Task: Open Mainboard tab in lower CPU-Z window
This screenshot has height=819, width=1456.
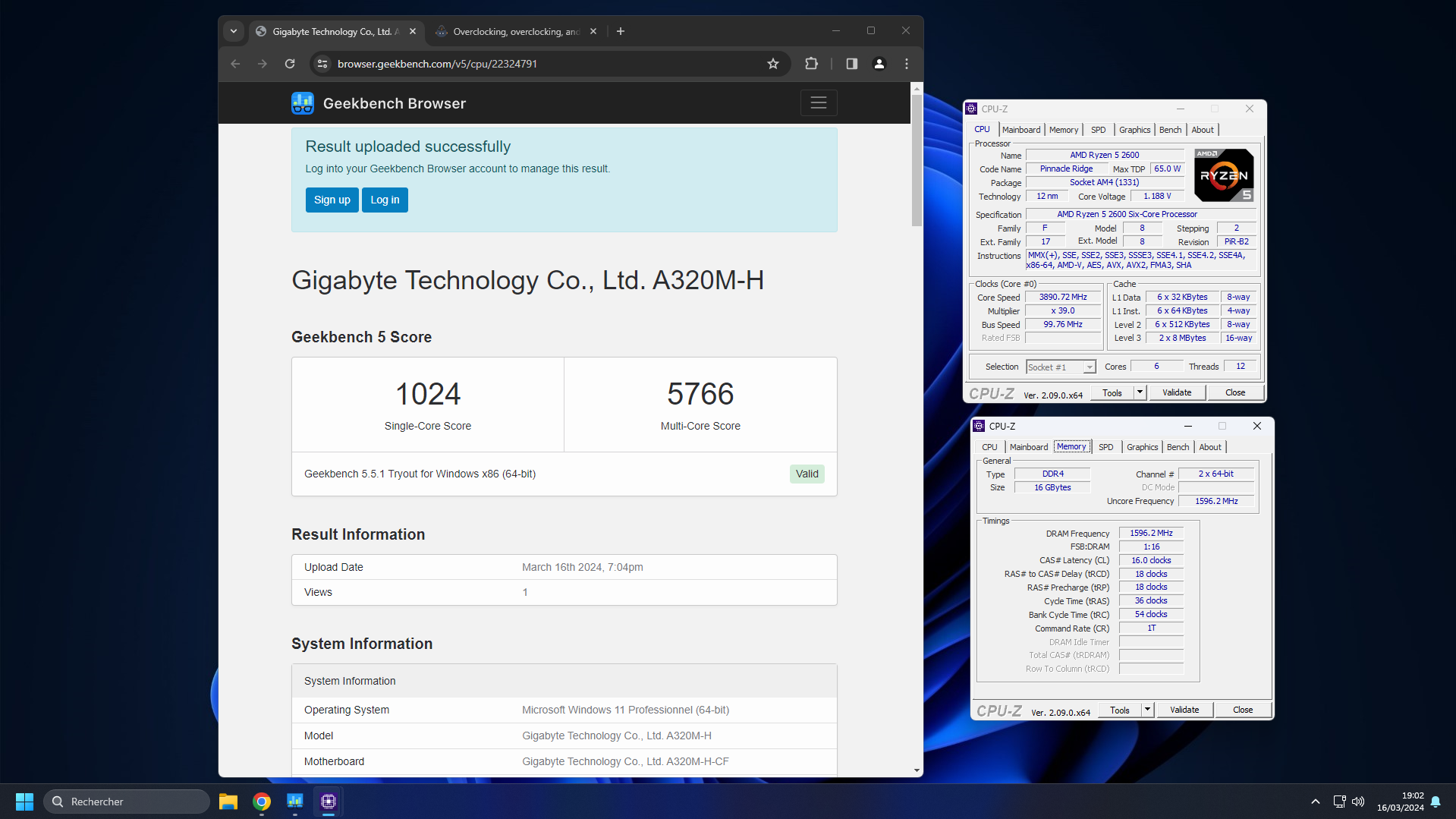Action: click(1029, 447)
